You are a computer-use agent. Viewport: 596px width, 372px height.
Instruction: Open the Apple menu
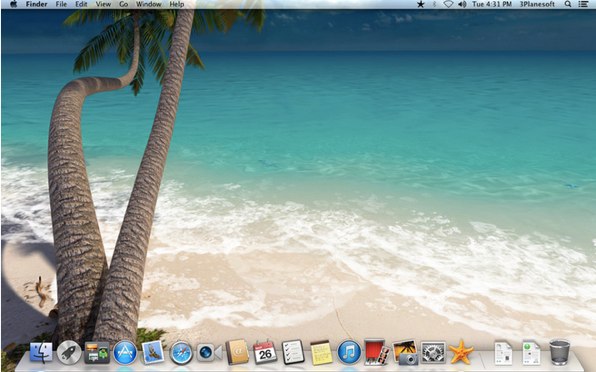click(x=13, y=4)
